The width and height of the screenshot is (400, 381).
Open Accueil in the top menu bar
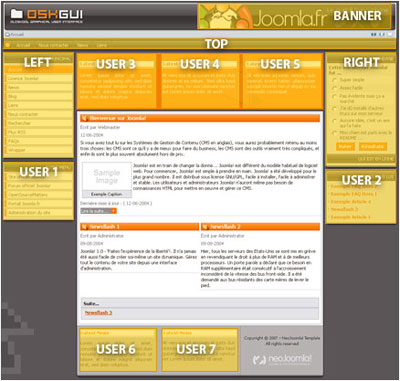[23, 45]
